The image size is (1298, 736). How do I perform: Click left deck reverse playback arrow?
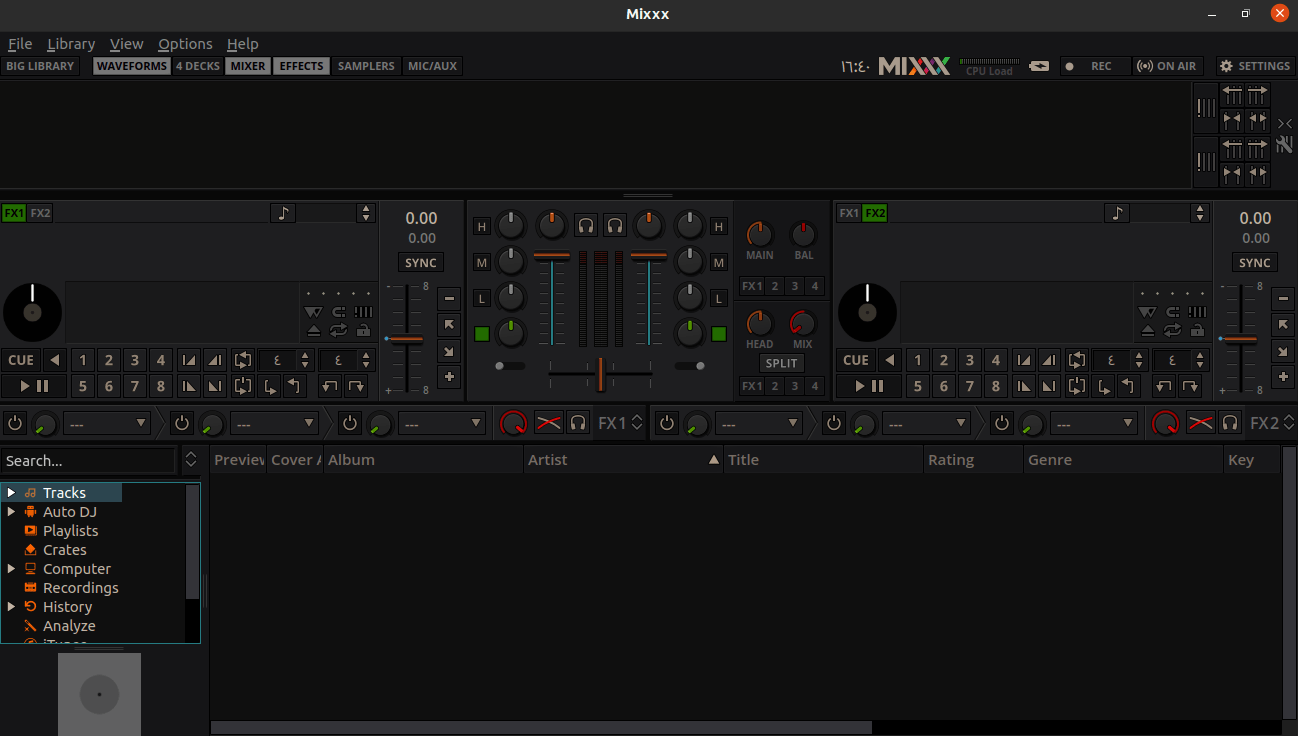[55, 360]
